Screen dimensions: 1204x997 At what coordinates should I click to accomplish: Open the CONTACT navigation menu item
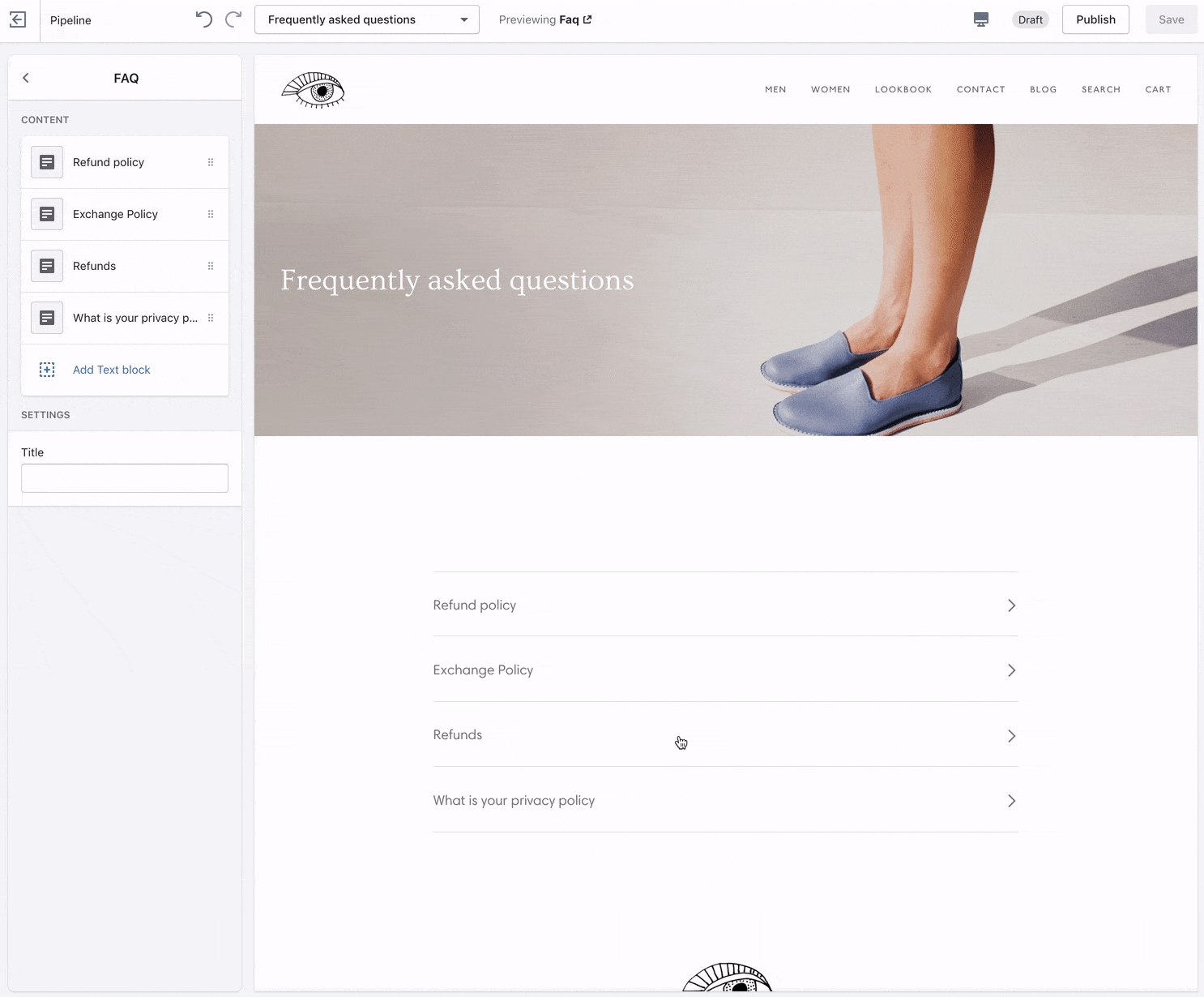[980, 89]
